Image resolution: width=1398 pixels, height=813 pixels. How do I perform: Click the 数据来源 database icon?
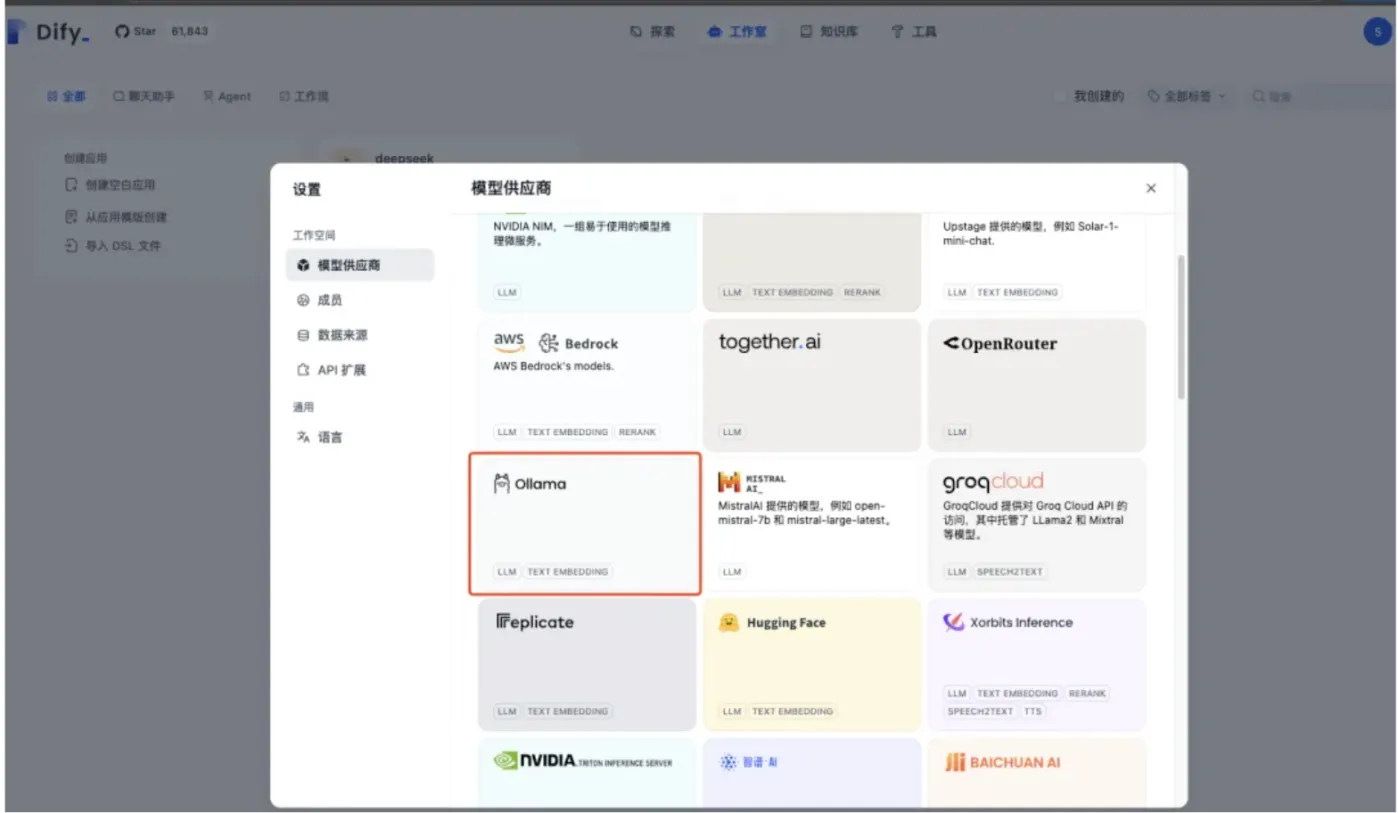point(303,335)
